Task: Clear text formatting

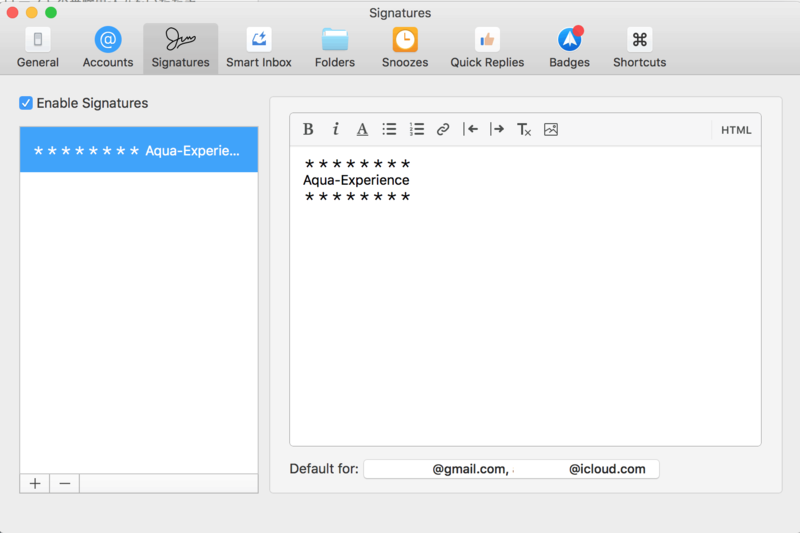Action: 524,130
